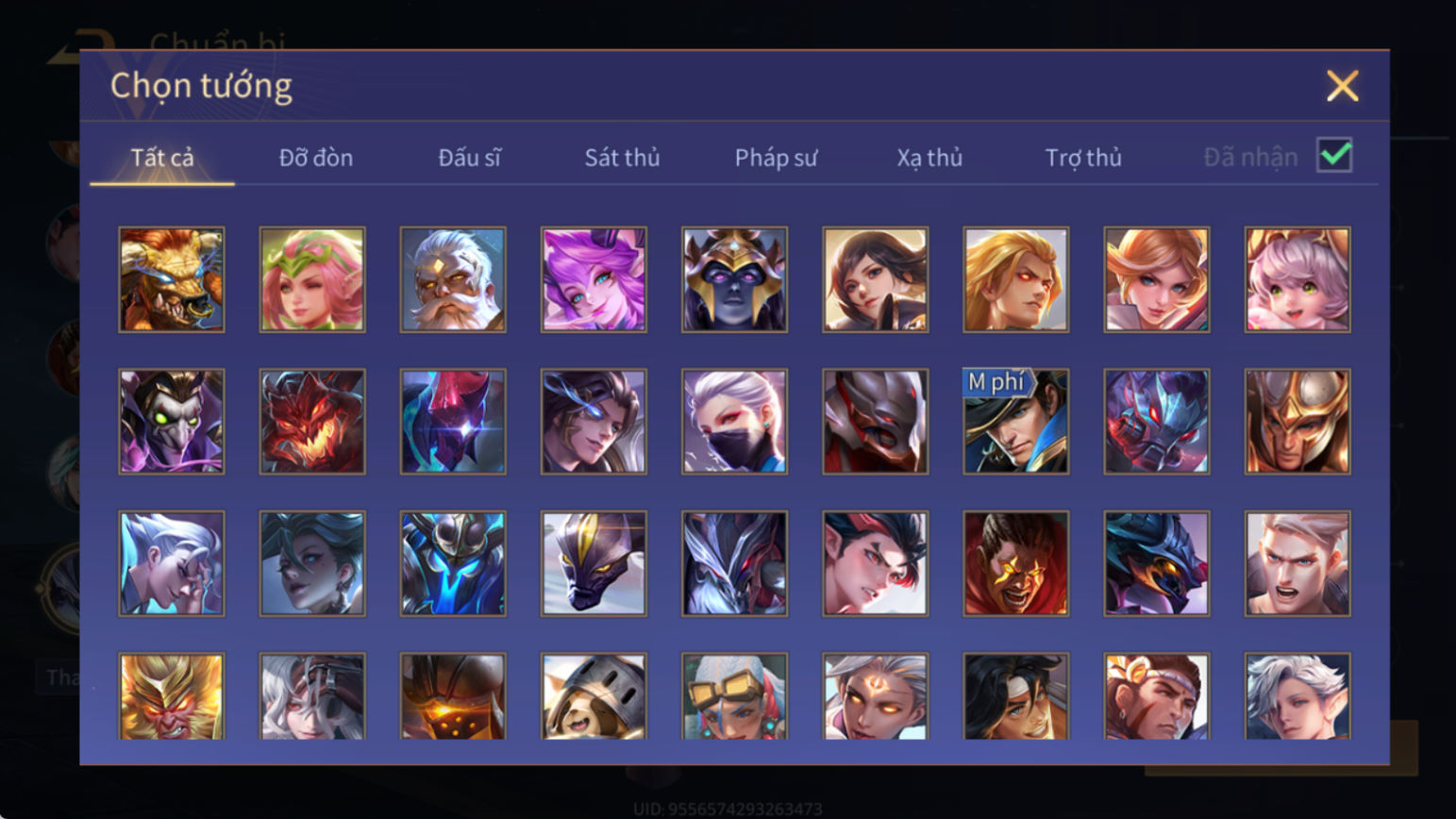This screenshot has height=819, width=1456.
Task: Show the Pháp sư hero category
Action: point(776,158)
